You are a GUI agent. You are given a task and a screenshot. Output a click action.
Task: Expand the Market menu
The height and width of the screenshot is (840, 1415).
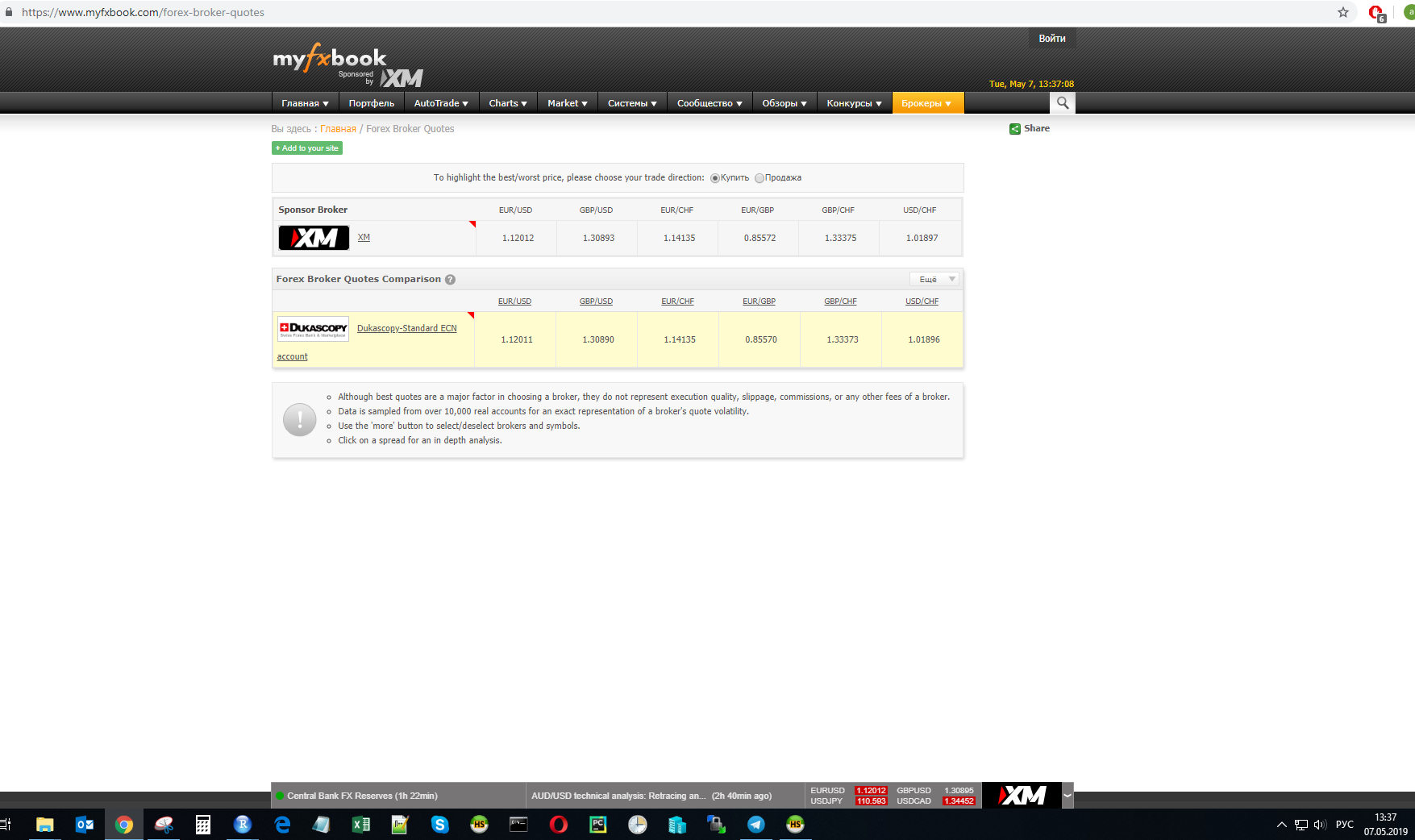(568, 103)
